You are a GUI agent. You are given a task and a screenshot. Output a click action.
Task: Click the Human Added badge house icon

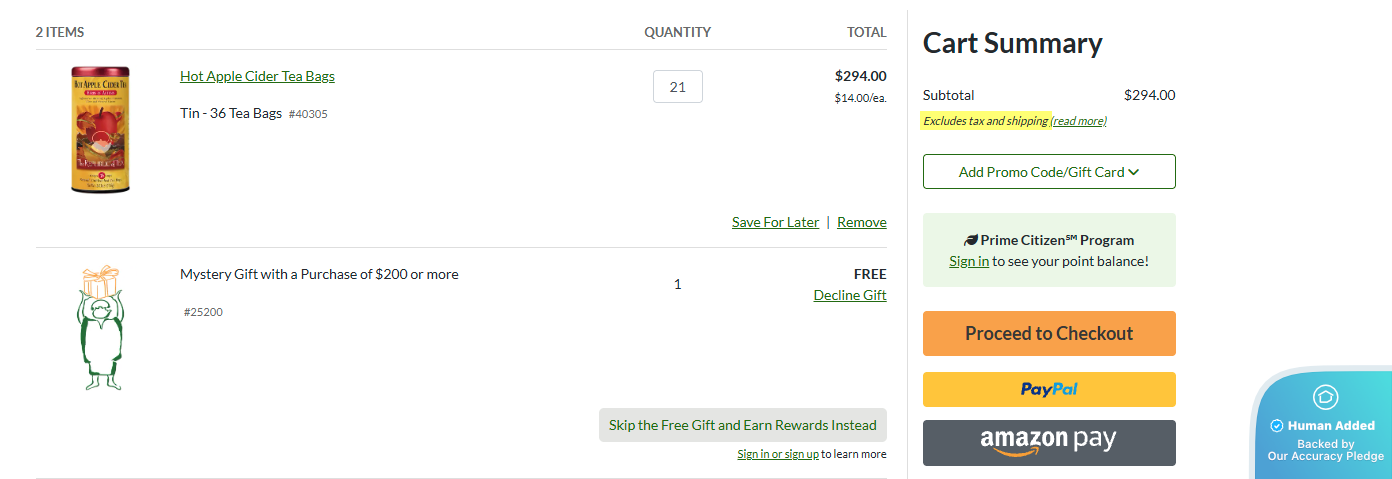pyautogui.click(x=1325, y=397)
